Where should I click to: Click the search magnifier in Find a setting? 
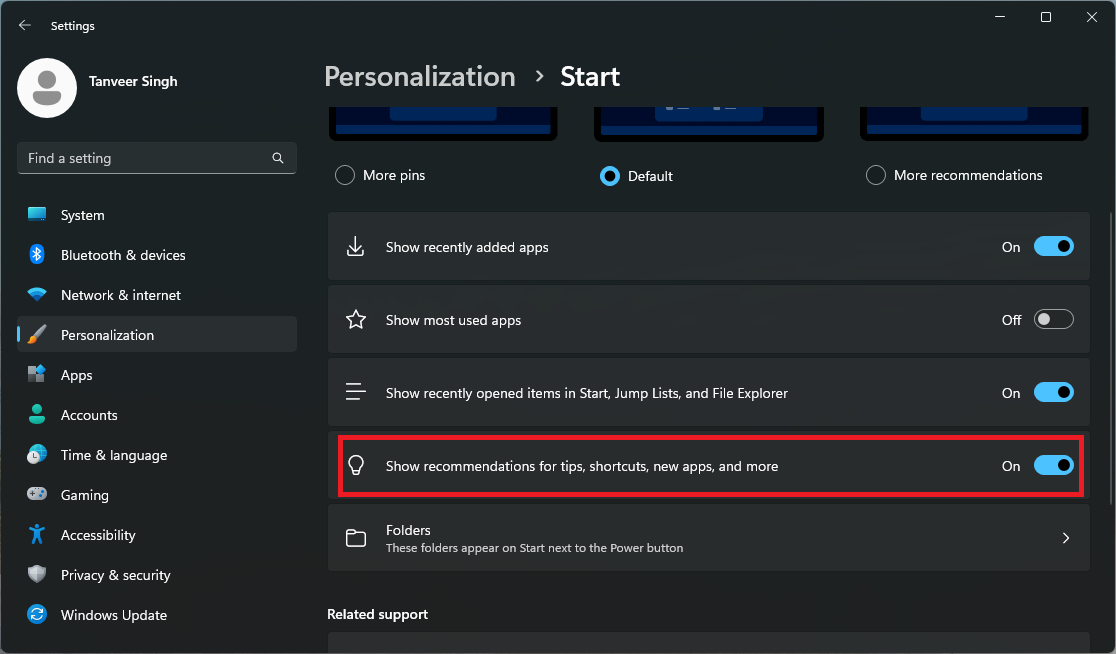click(277, 158)
